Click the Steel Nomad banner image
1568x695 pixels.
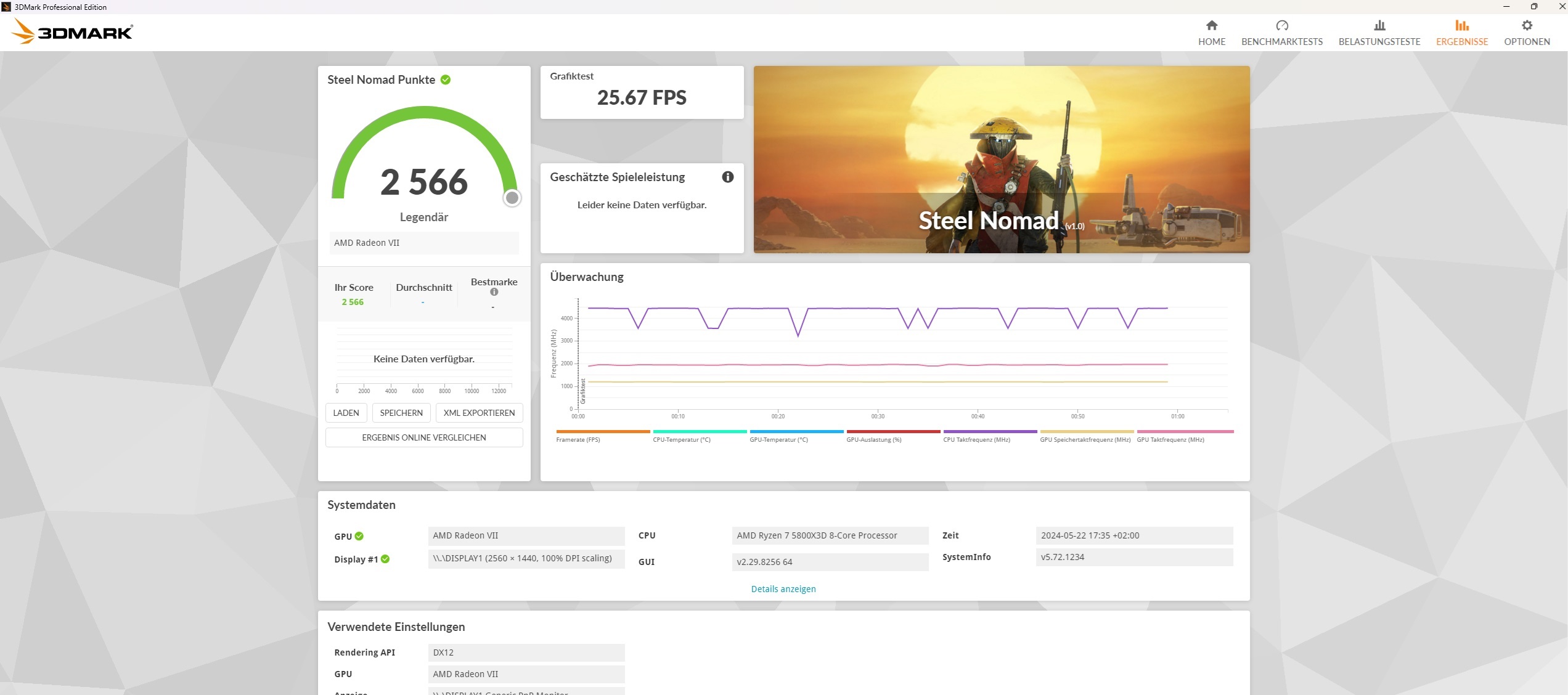pos(1001,159)
